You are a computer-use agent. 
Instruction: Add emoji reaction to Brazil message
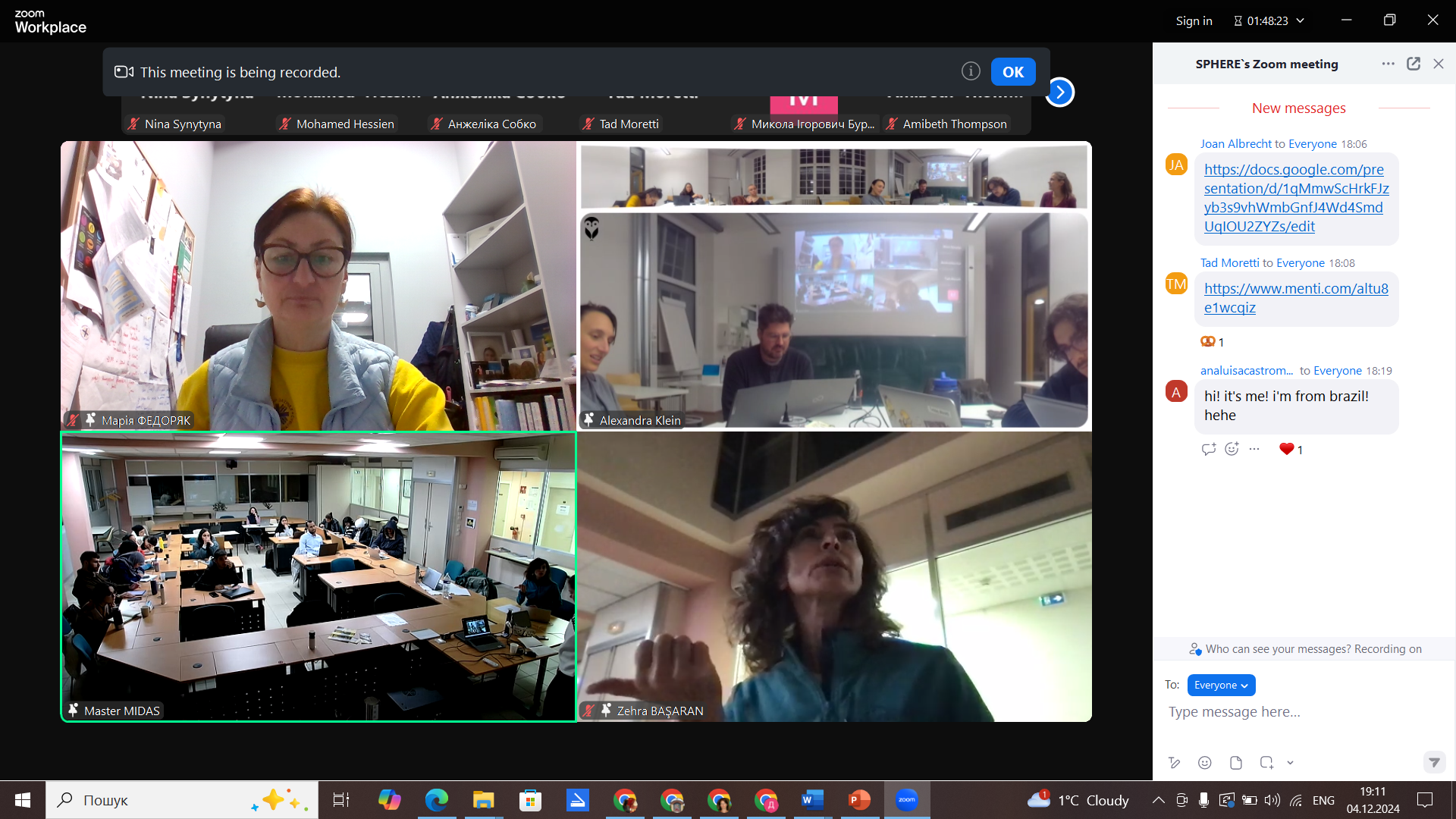[1232, 449]
